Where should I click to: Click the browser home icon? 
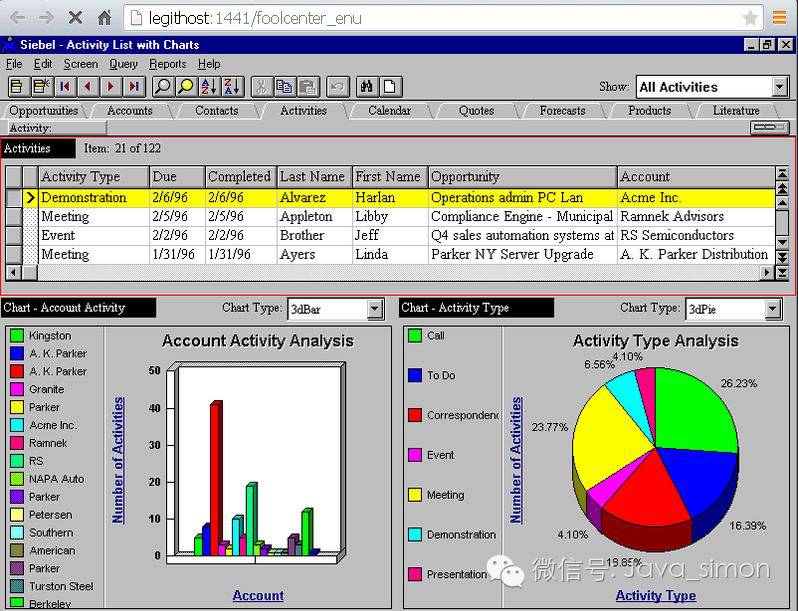point(104,18)
